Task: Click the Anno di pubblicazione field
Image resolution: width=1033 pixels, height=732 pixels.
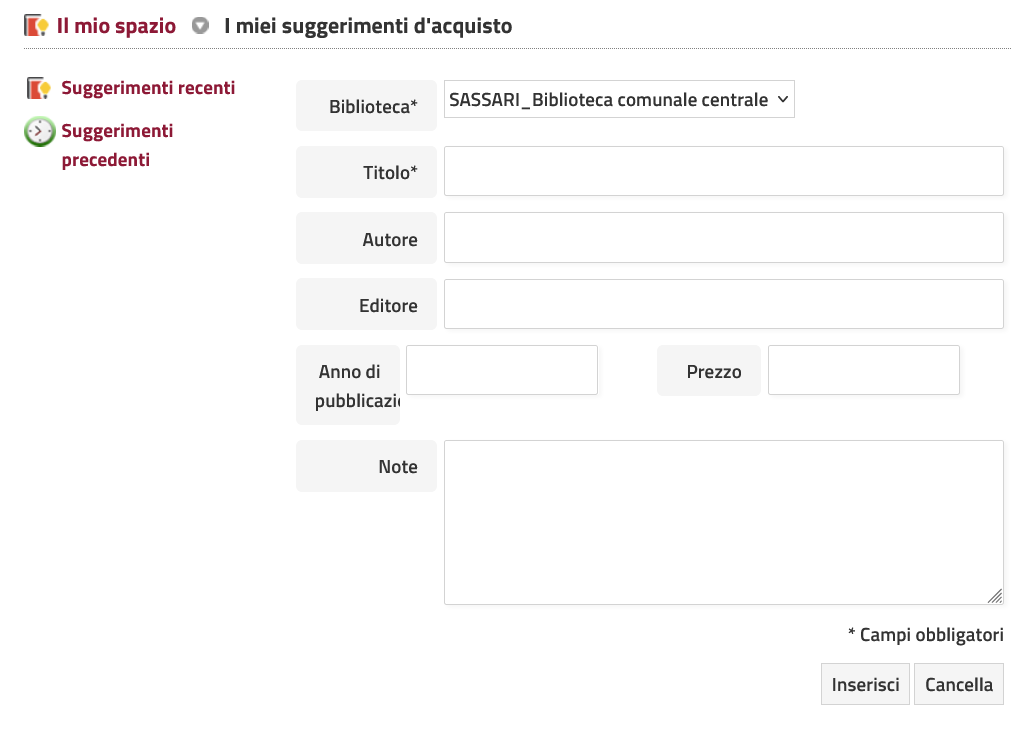Action: [501, 369]
